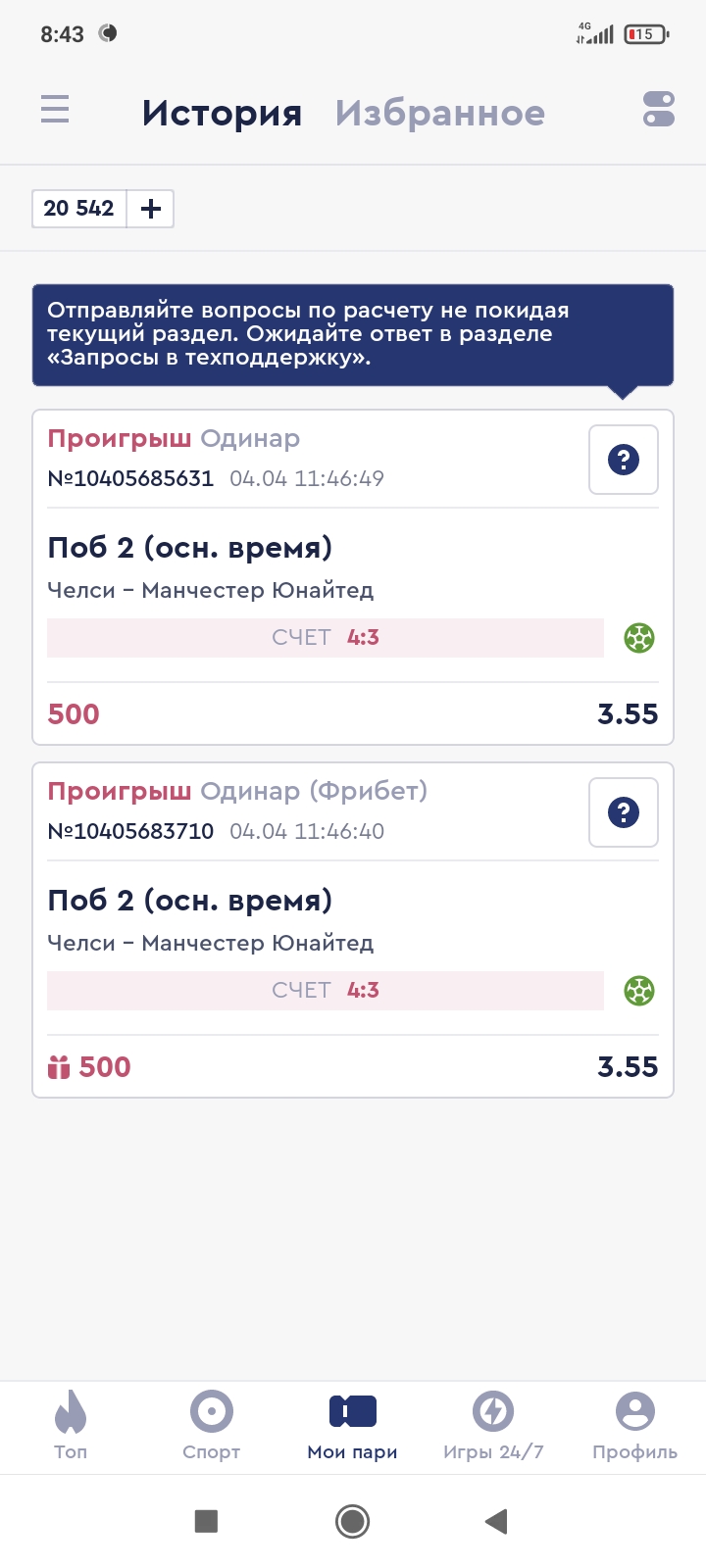Open the first Челси – Манчестер Юнайтед bet
The height and width of the screenshot is (1568, 706).
pyautogui.click(x=211, y=590)
